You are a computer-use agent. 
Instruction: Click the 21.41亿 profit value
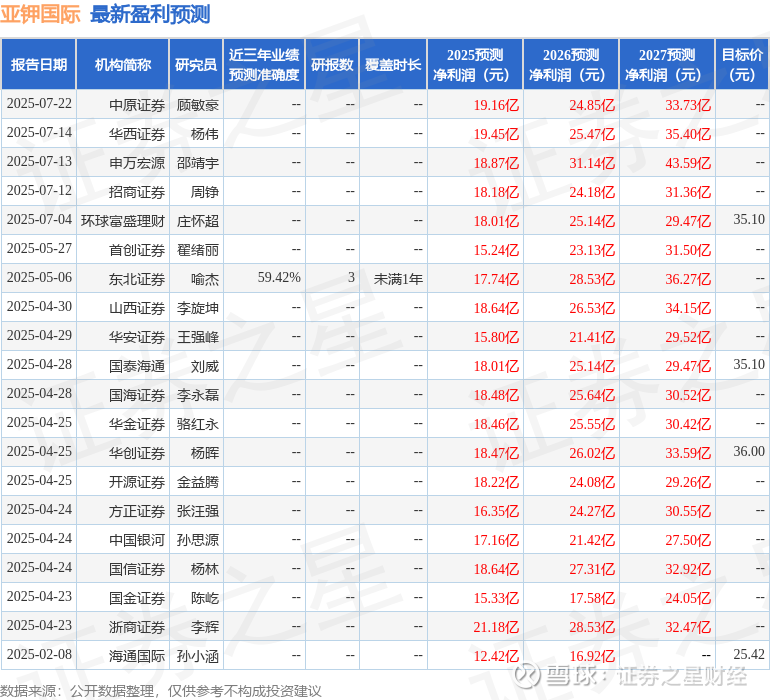click(x=592, y=337)
